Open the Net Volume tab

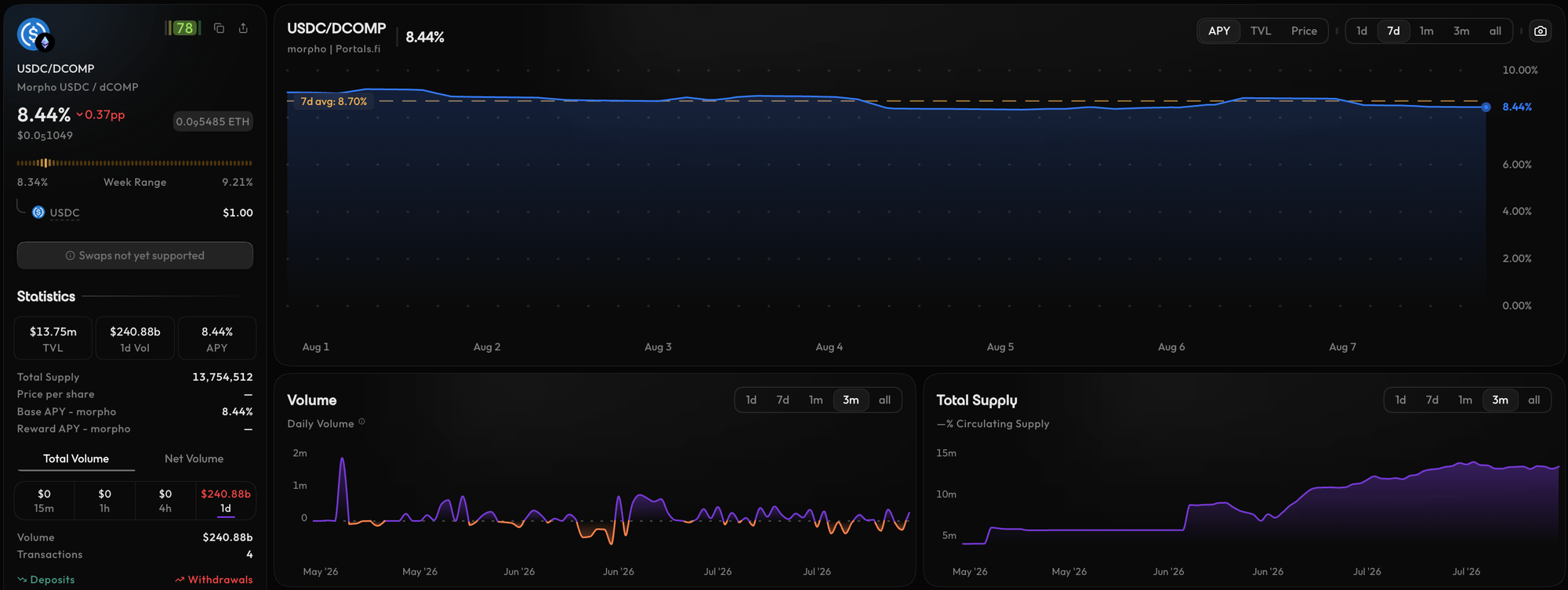tap(194, 459)
